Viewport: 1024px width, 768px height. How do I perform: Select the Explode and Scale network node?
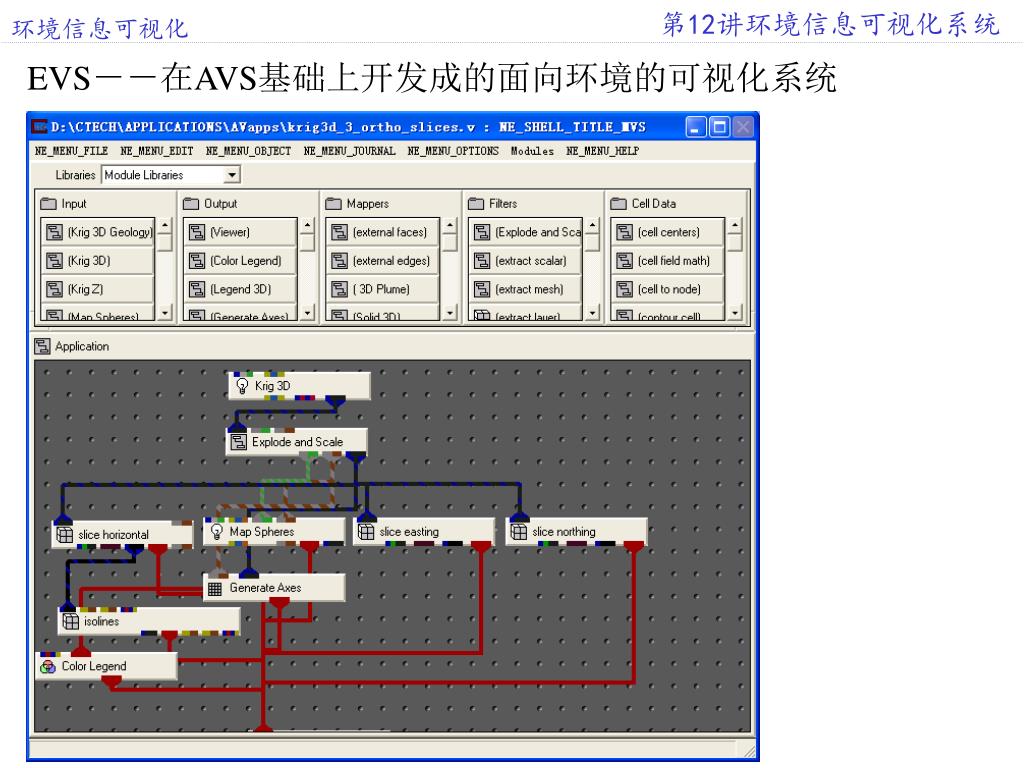296,442
